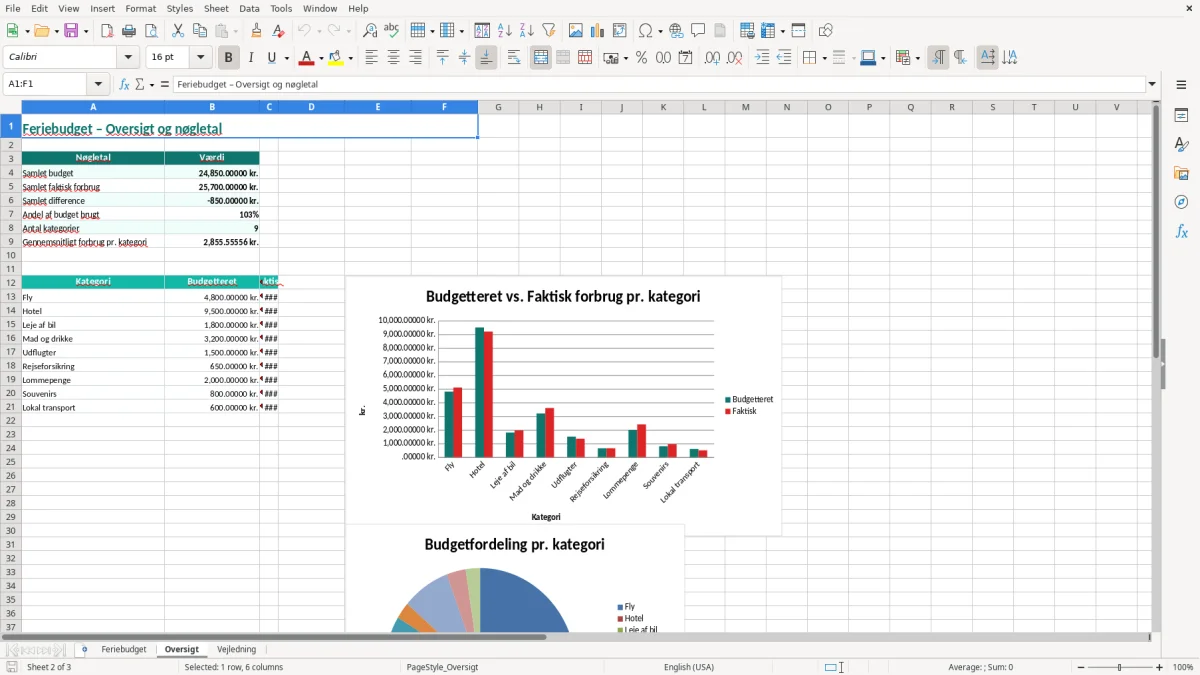Toggle Bold formatting
The width and height of the screenshot is (1200, 675).
tap(229, 58)
